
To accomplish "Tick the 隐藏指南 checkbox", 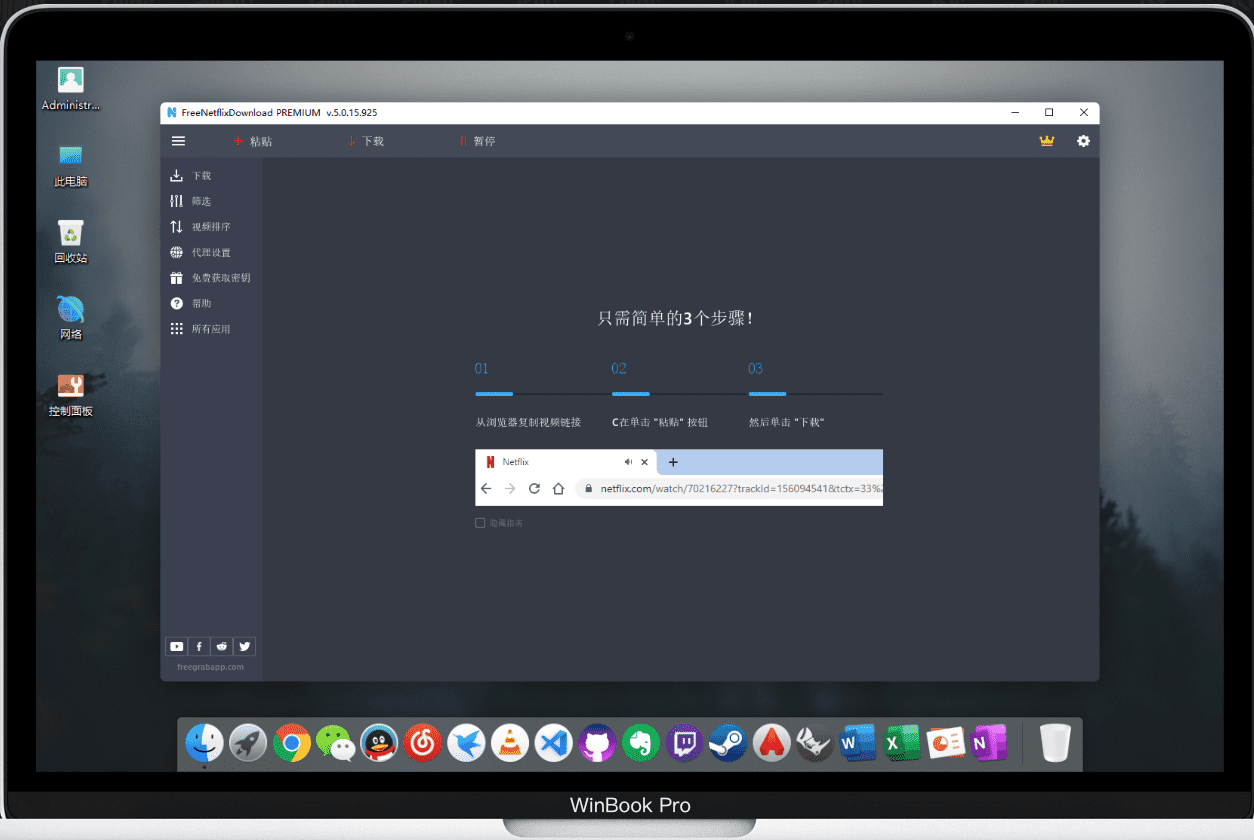I will click(480, 523).
